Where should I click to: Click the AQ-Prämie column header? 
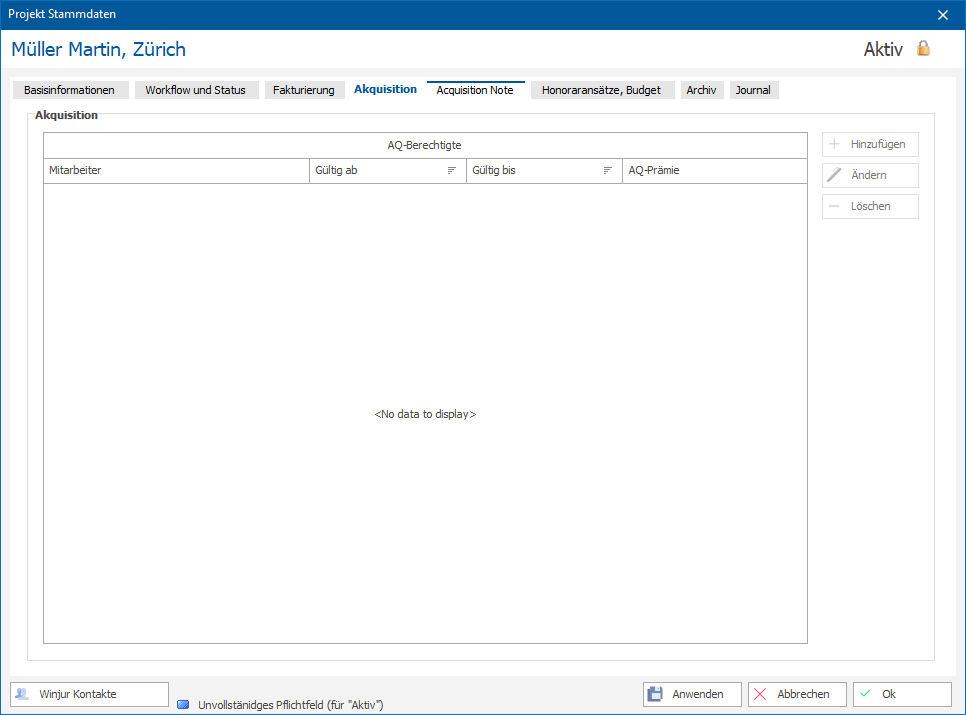tap(715, 171)
